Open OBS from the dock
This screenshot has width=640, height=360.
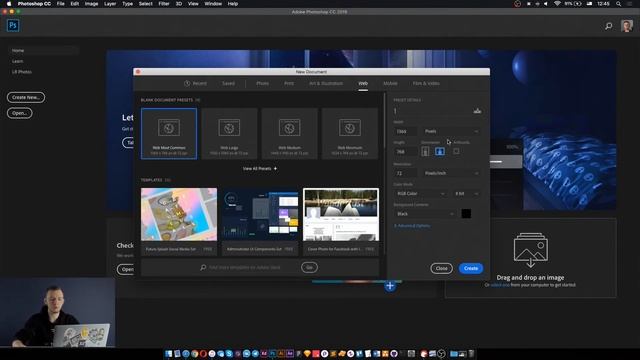pos(442,354)
